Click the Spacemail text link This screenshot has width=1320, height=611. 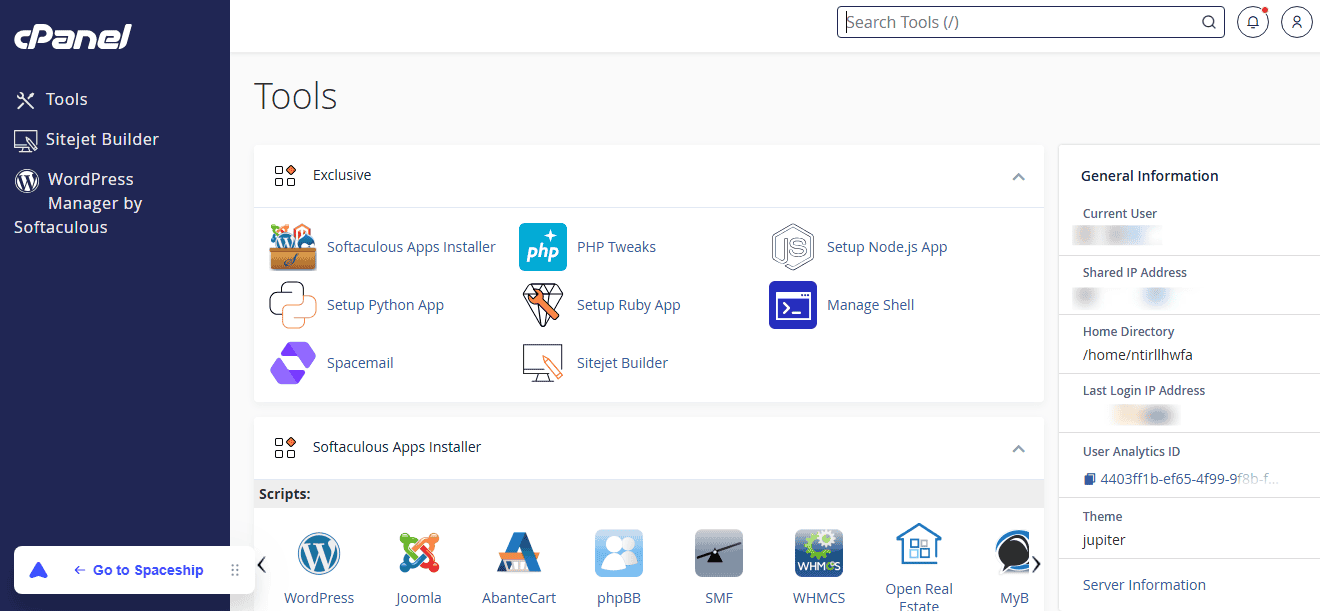click(360, 363)
